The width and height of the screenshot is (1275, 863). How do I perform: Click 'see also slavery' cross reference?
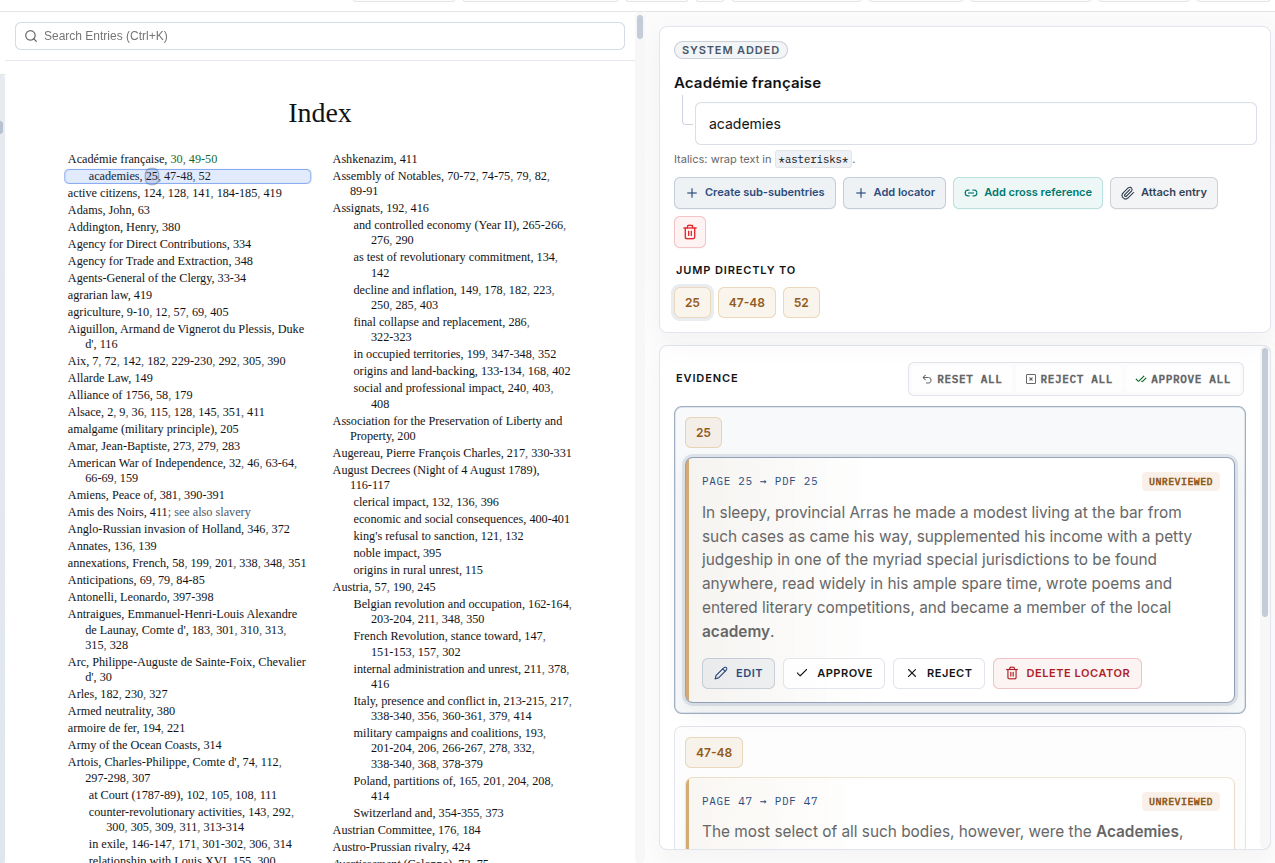click(212, 512)
